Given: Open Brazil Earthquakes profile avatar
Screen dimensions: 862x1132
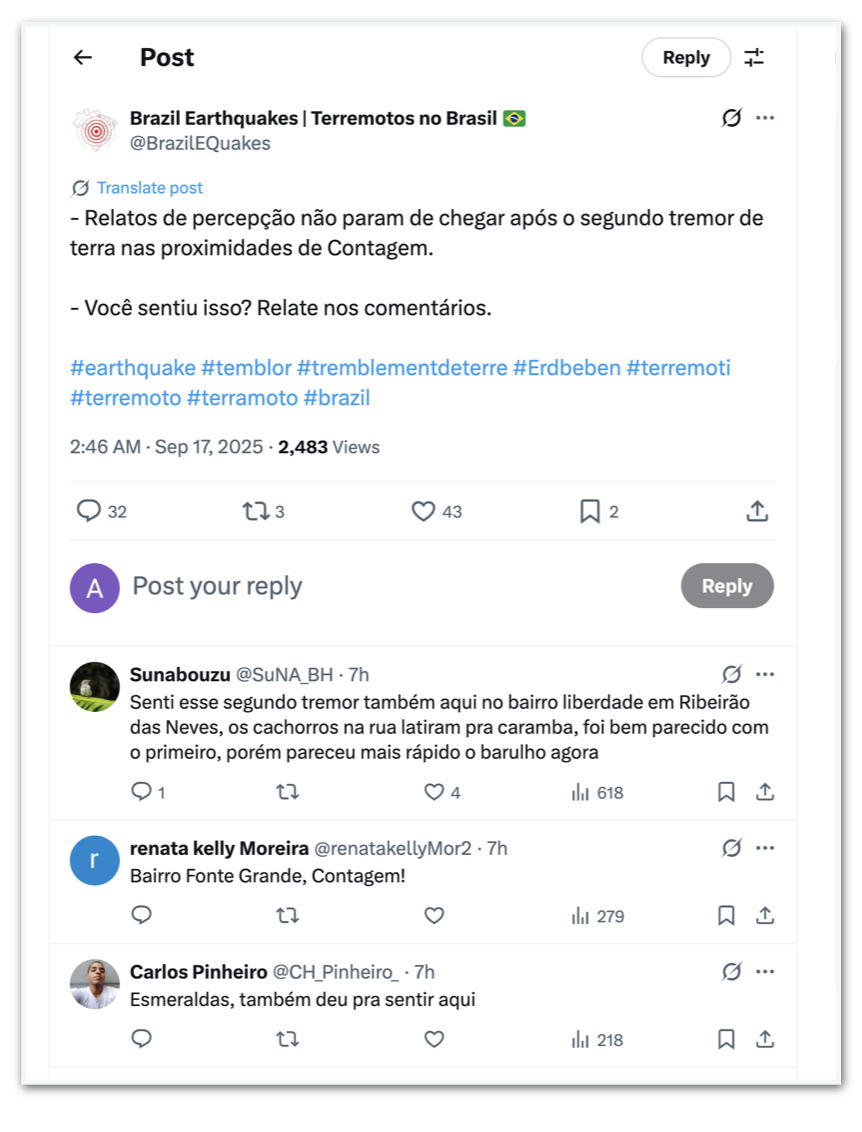Looking at the screenshot, I should tap(95, 130).
